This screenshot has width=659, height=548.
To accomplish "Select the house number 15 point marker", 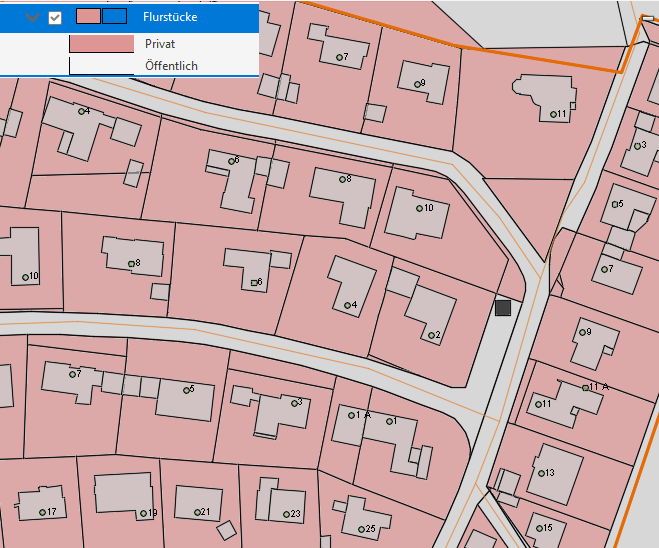I will point(539,528).
